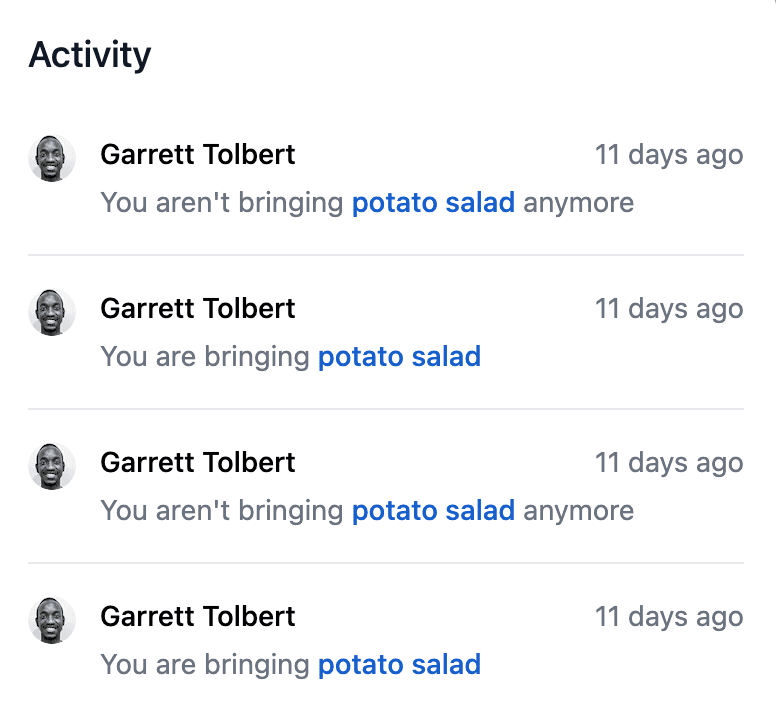Click Garrett Tolbert's avatar in the first activity entry

pyautogui.click(x=52, y=158)
